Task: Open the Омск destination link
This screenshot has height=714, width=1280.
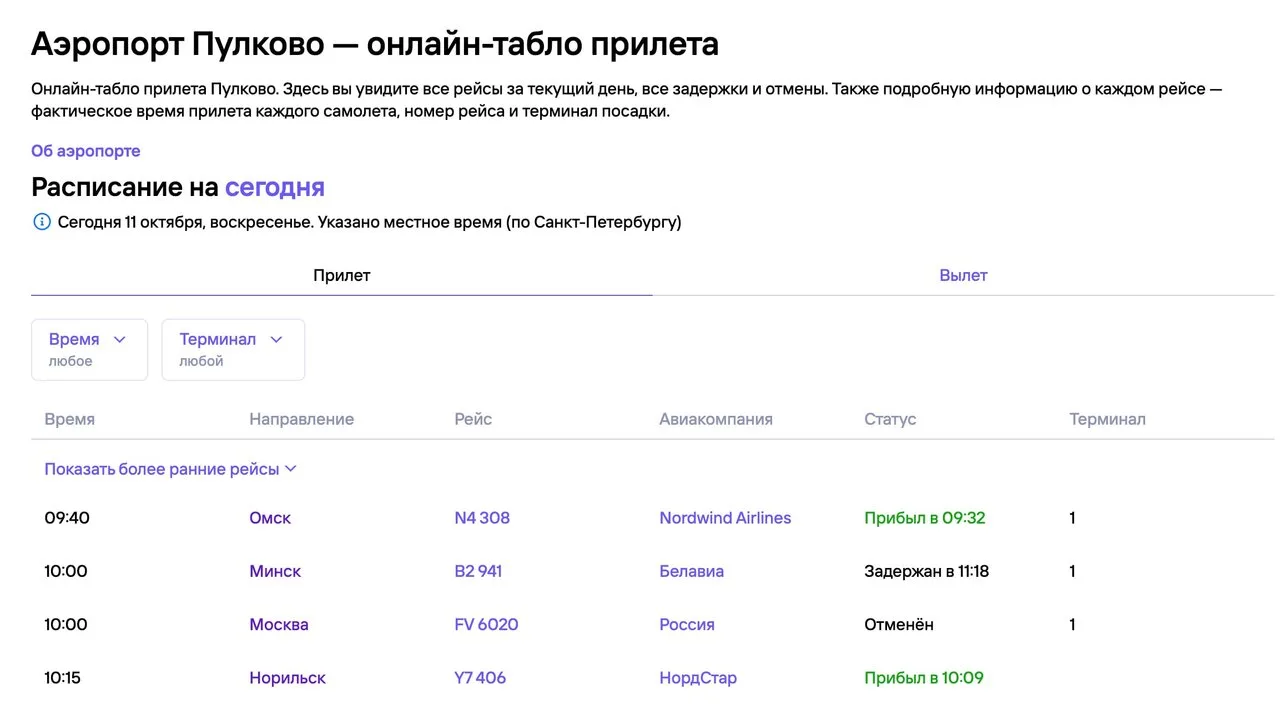Action: [x=270, y=518]
